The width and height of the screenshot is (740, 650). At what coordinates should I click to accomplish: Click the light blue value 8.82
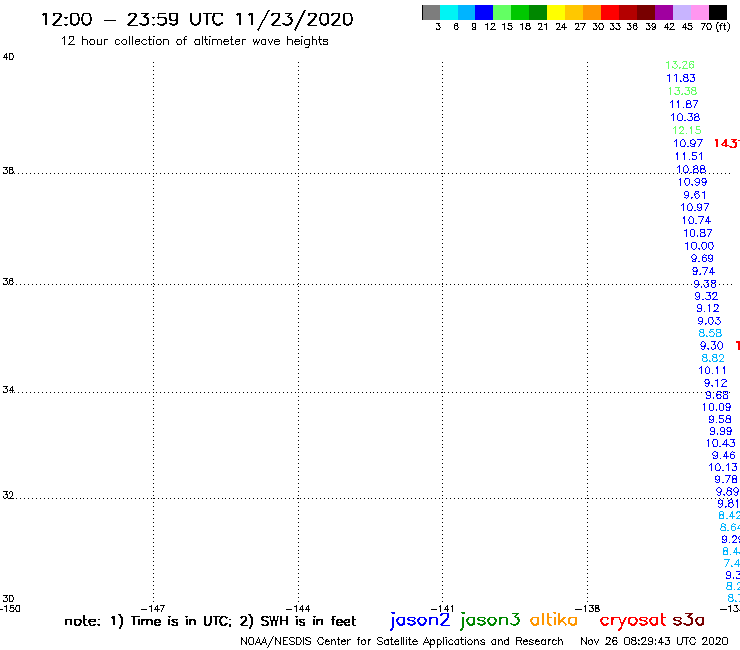pyautogui.click(x=713, y=358)
